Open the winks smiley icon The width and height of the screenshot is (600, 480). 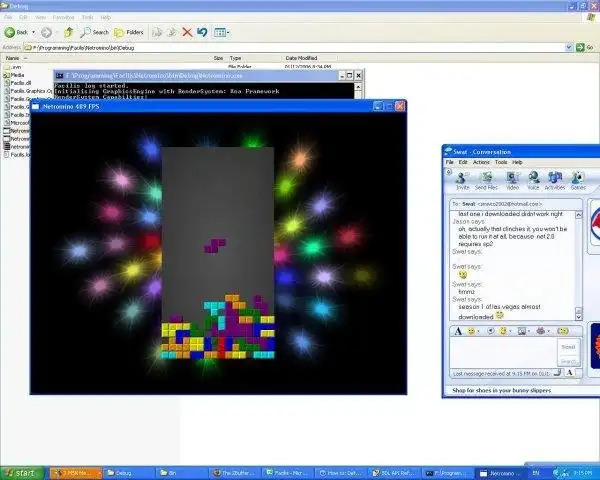(503, 331)
